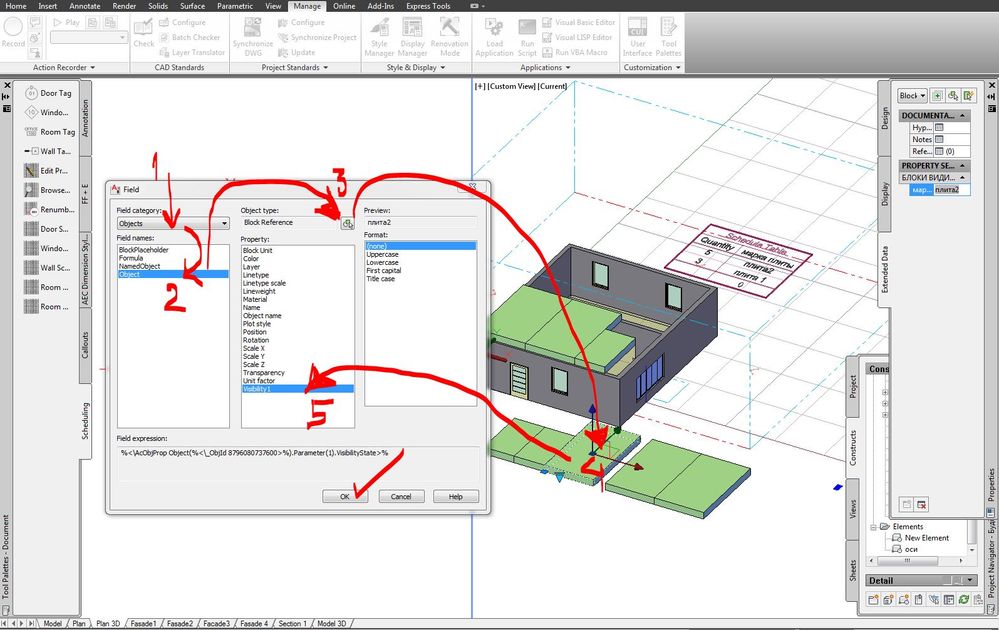Click Batch Checker in CAD Standards

point(189,38)
